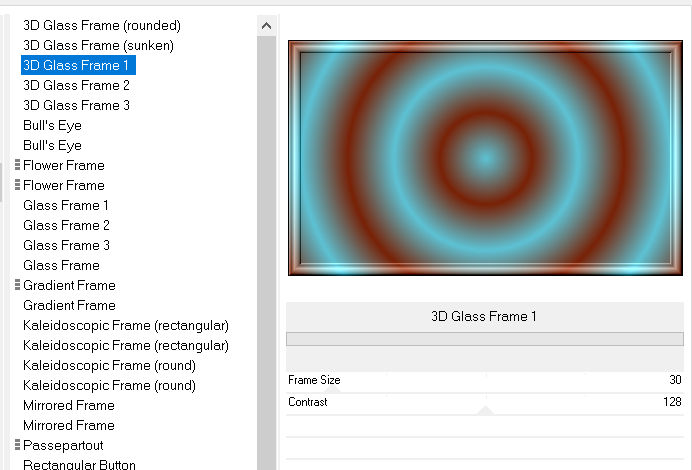Click the marker icon beside Passepartout

point(17,445)
